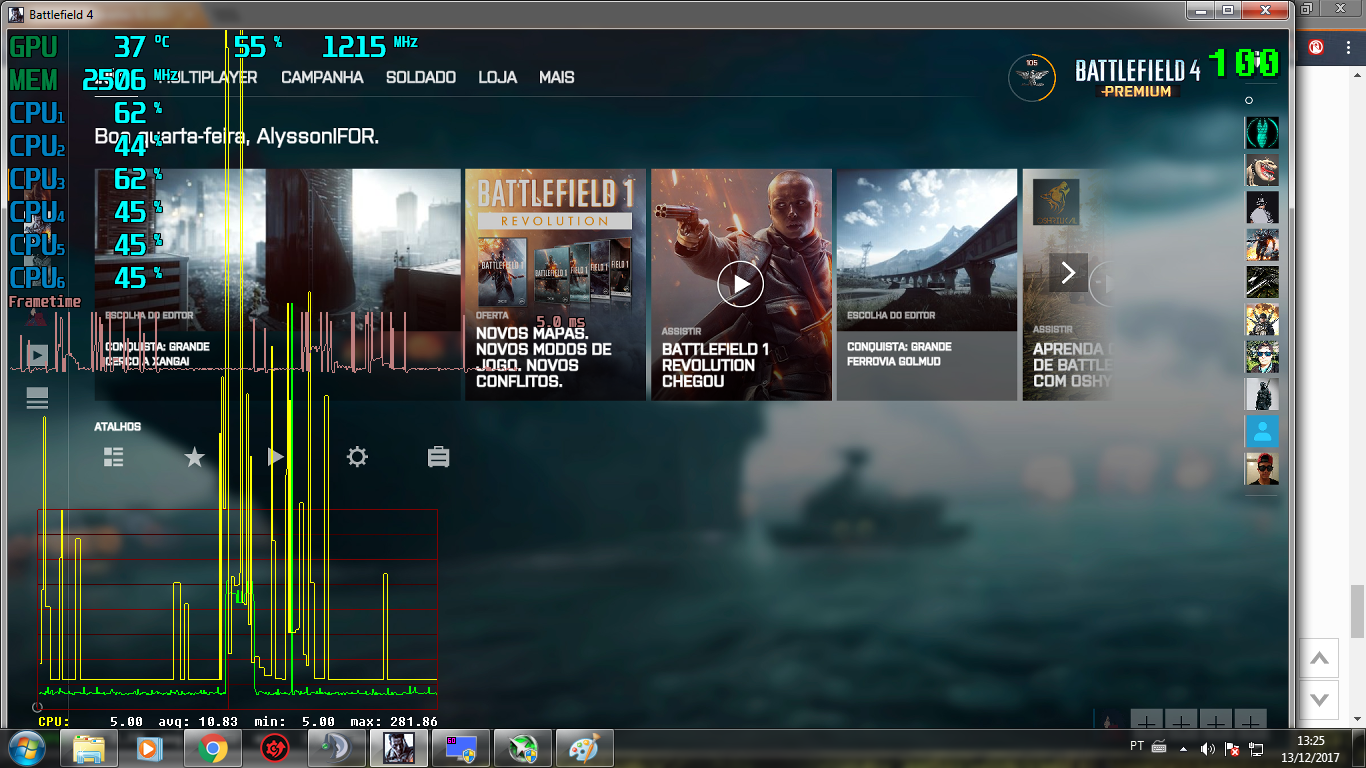Click the server browser grid icon under Atalhos
The image size is (1366, 768).
tap(114, 457)
